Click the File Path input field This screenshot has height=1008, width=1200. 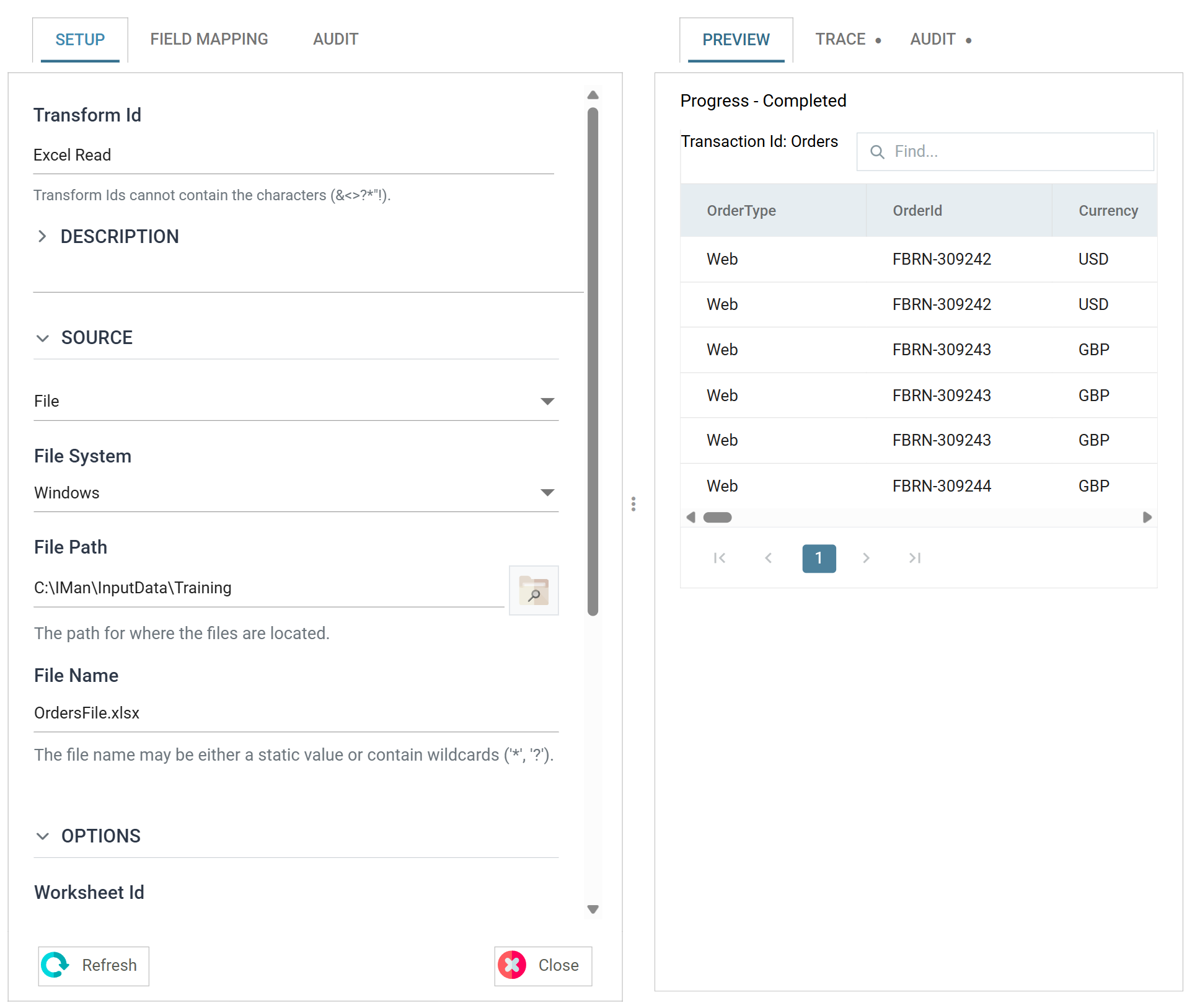[x=269, y=588]
